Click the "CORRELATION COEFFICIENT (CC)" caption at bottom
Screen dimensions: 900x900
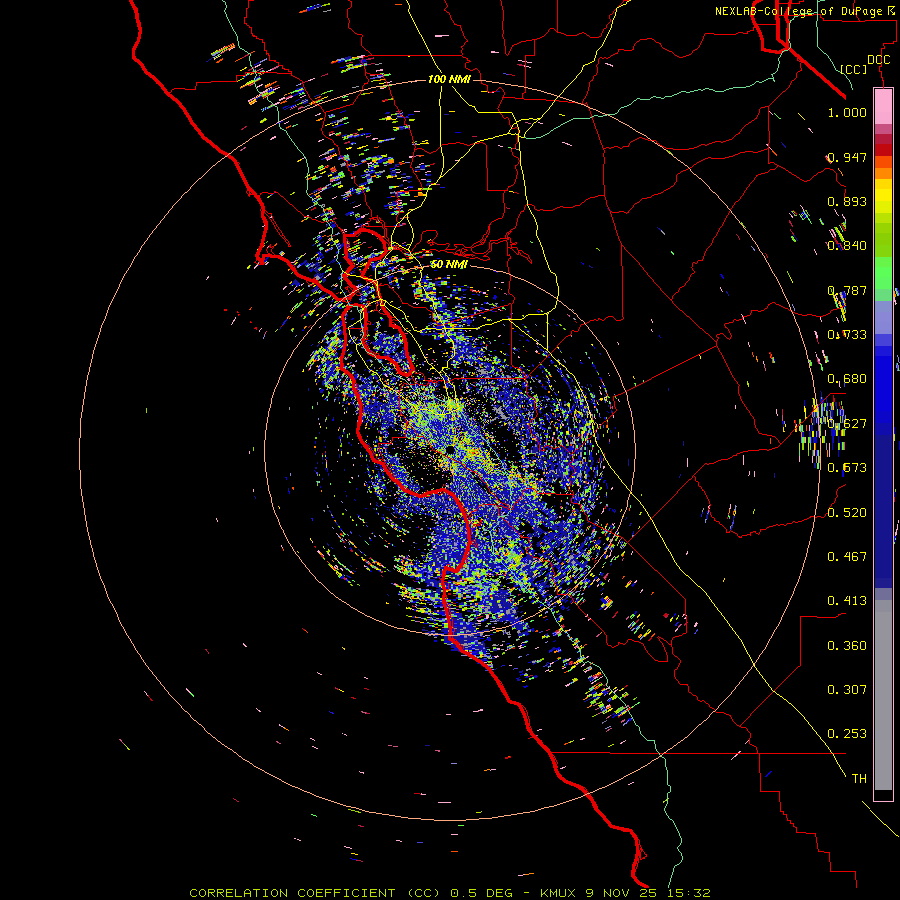click(315, 893)
